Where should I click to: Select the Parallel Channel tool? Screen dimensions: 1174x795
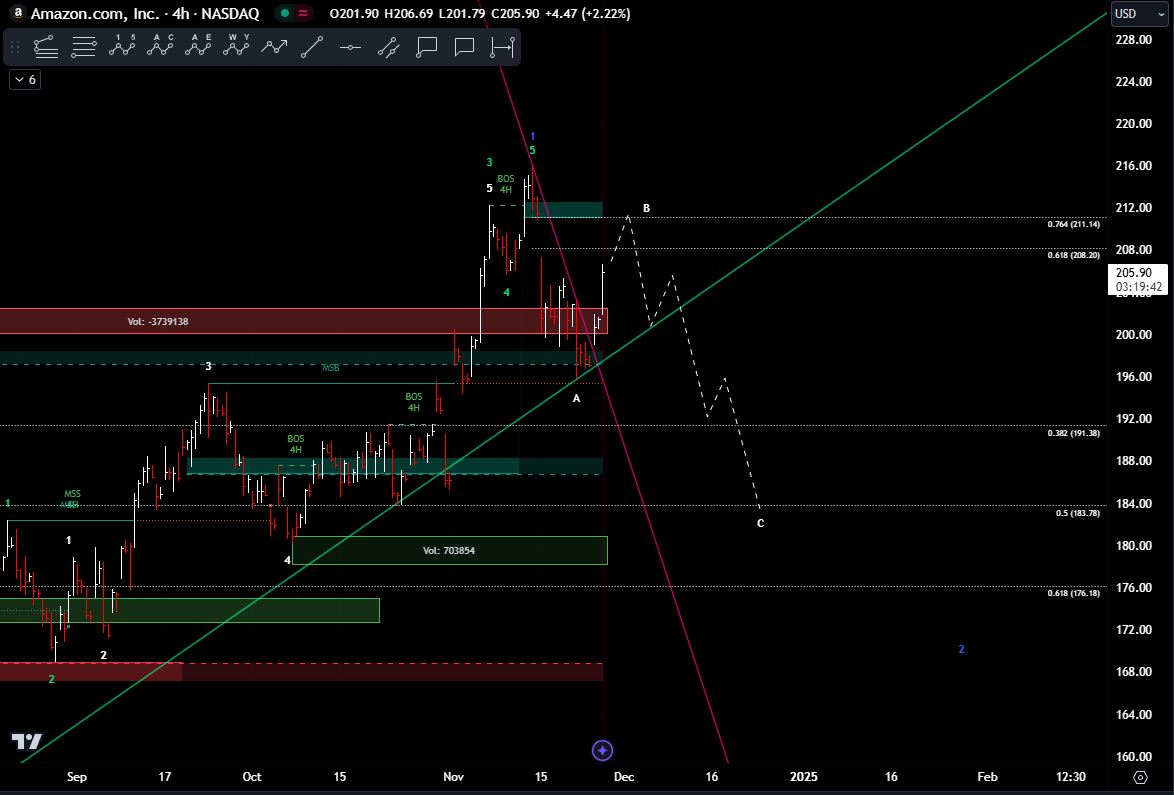pyautogui.click(x=388, y=47)
